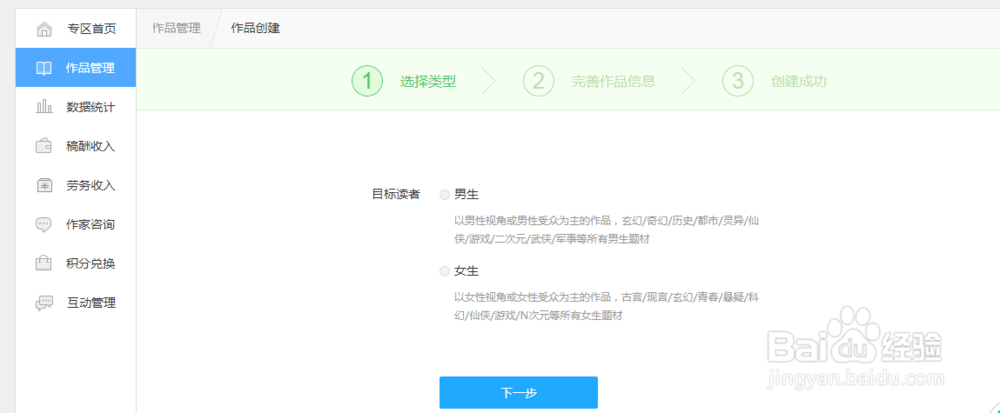The width and height of the screenshot is (1000, 413).
Task: Open 互动管理 menu item
Action: tap(76, 303)
